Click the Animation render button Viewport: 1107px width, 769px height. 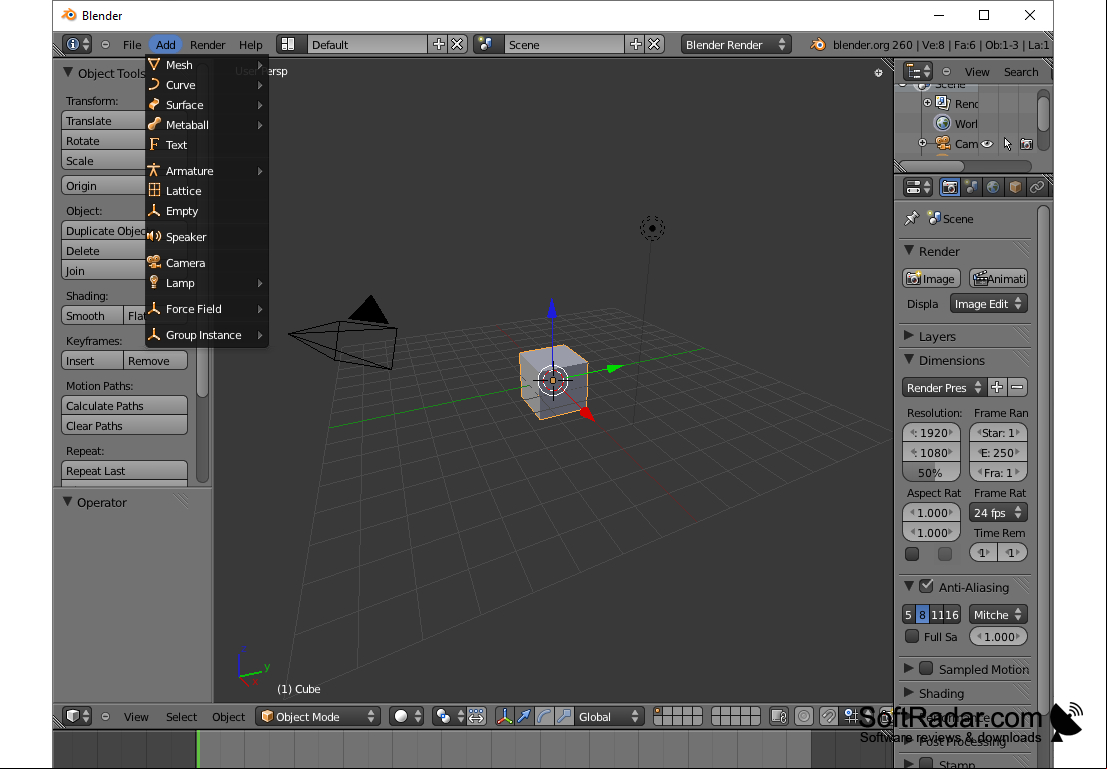(x=999, y=279)
